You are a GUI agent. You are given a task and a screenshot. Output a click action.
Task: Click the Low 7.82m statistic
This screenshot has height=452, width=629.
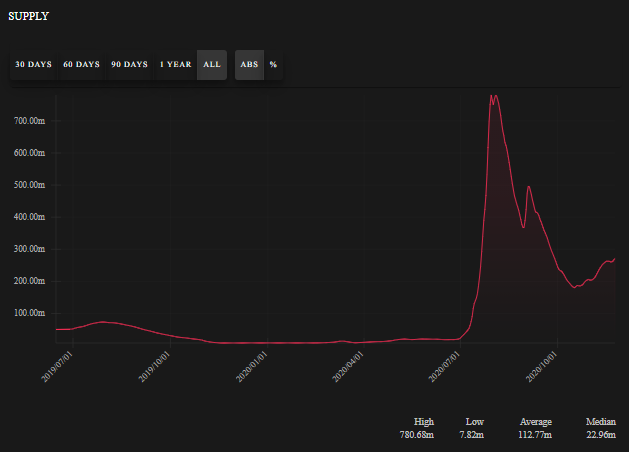(472, 428)
